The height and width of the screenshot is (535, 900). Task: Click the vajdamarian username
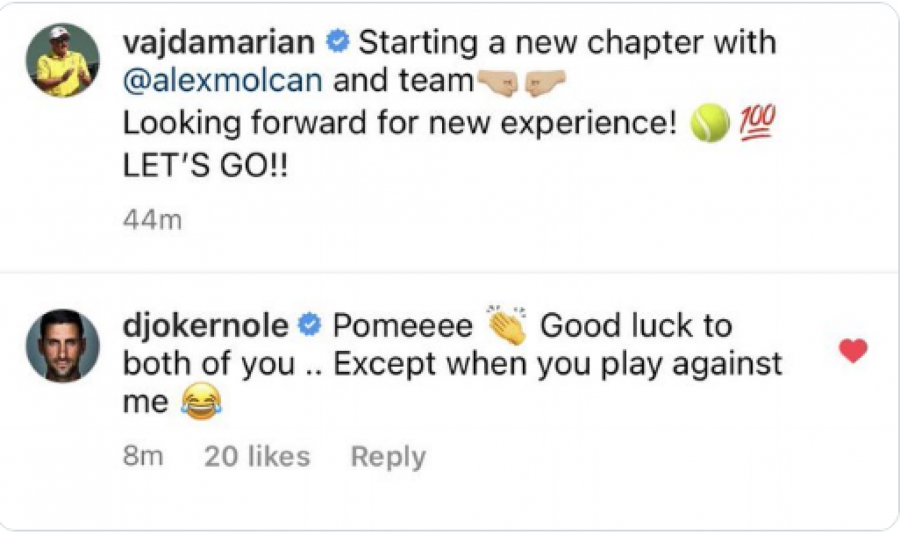(x=221, y=43)
